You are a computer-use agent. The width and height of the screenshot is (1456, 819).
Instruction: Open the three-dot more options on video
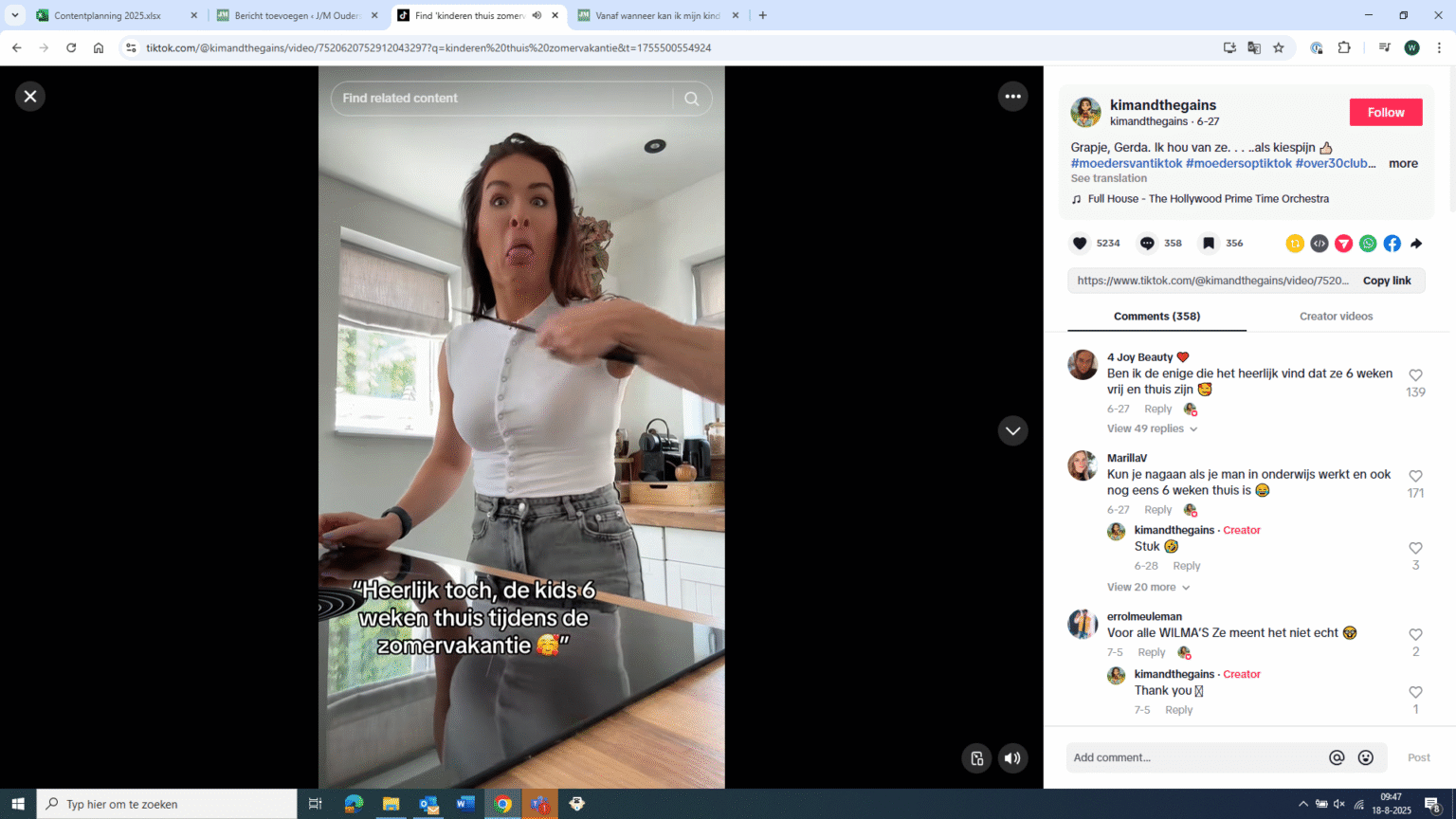coord(1012,97)
